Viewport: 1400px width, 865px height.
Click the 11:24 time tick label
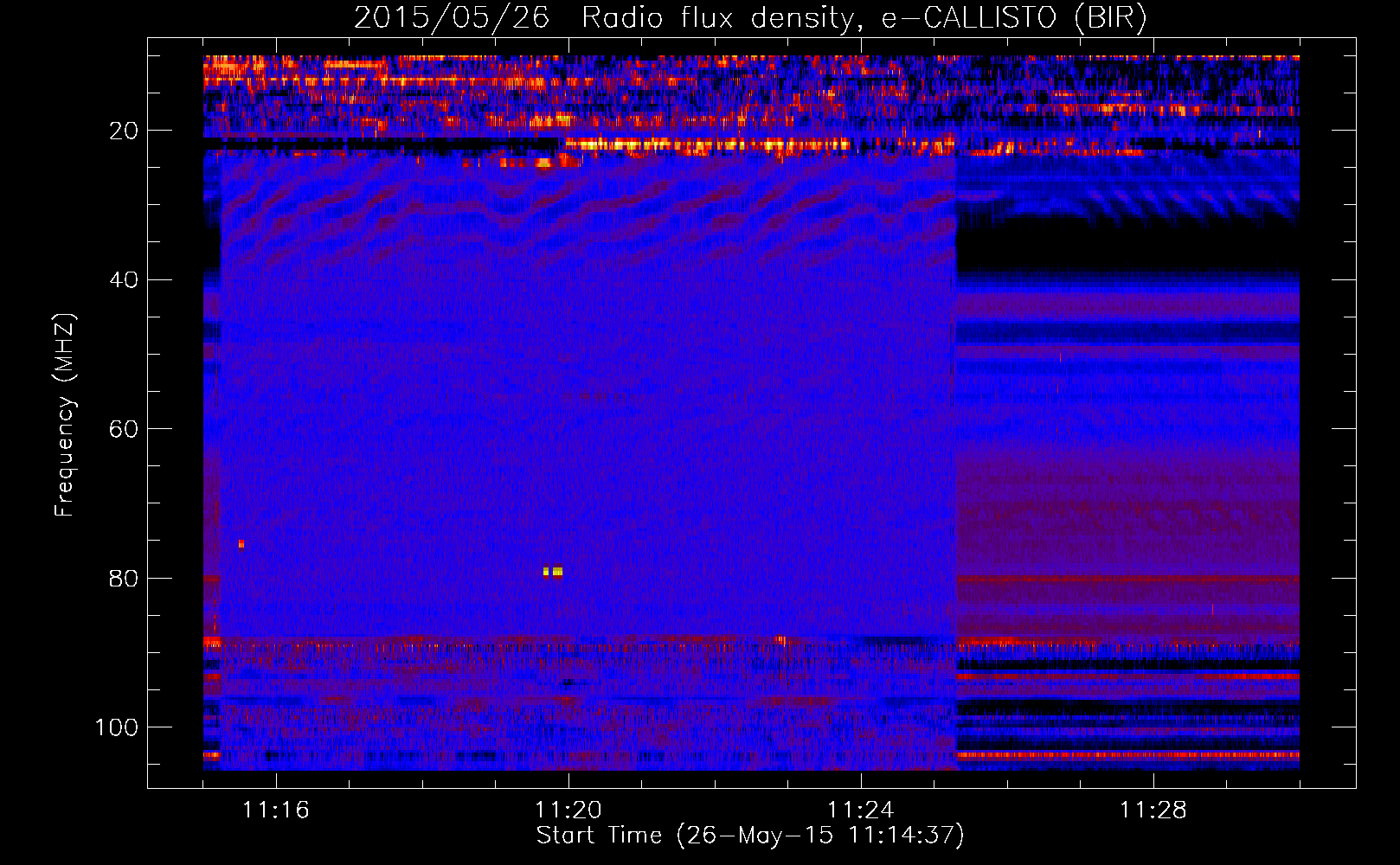click(861, 811)
